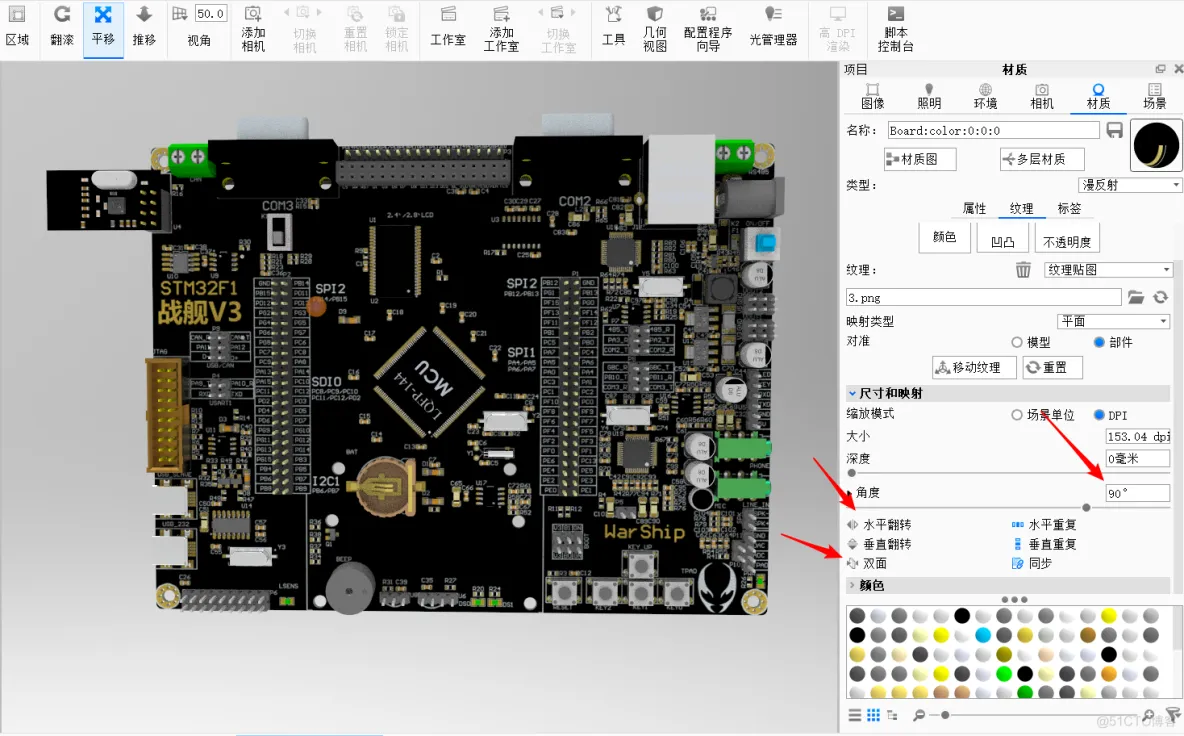Browse texture file with folder icon
The image size is (1184, 736).
click(x=1136, y=297)
